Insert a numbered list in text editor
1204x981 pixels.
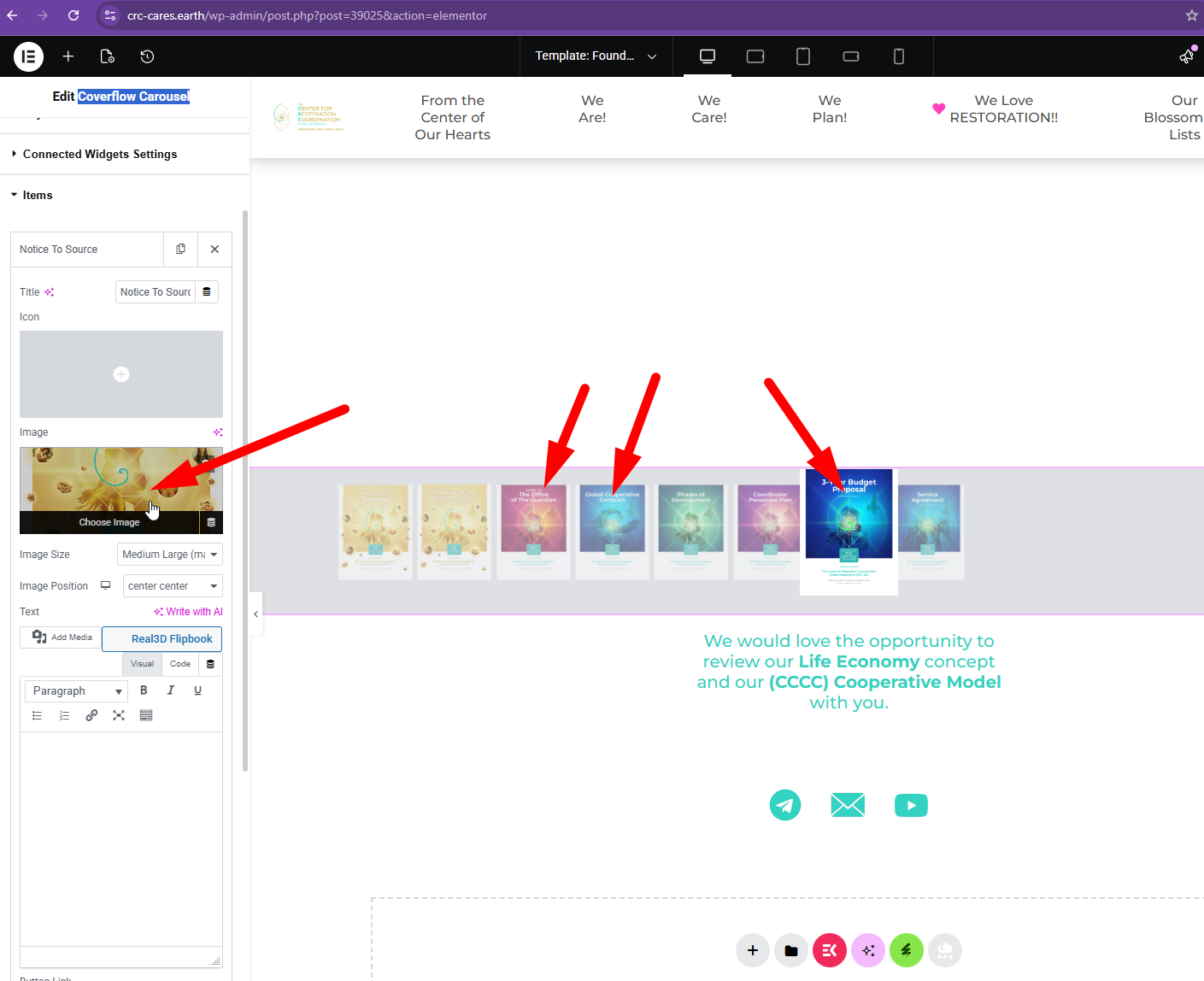click(65, 715)
